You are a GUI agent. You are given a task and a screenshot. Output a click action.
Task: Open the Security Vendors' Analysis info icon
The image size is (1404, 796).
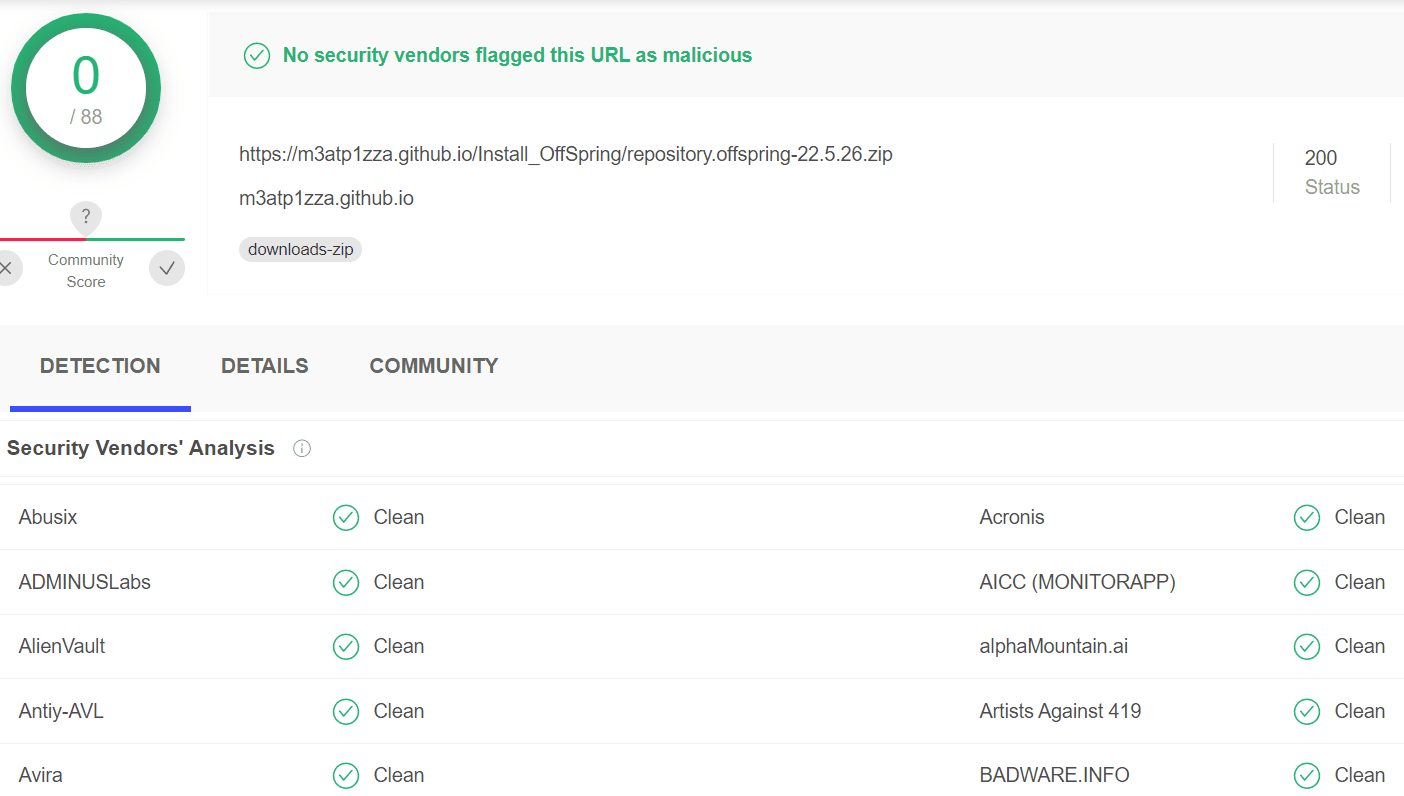(x=302, y=449)
